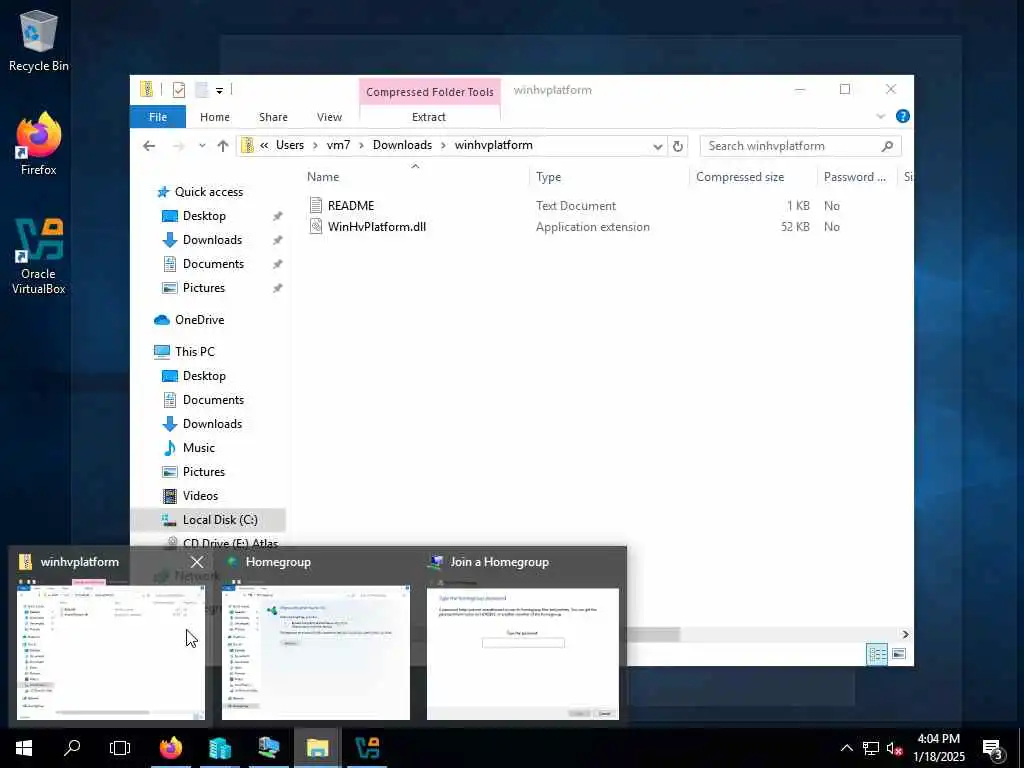The width and height of the screenshot is (1024, 768).
Task: Switch to the Share ribbon tab
Action: click(x=273, y=117)
